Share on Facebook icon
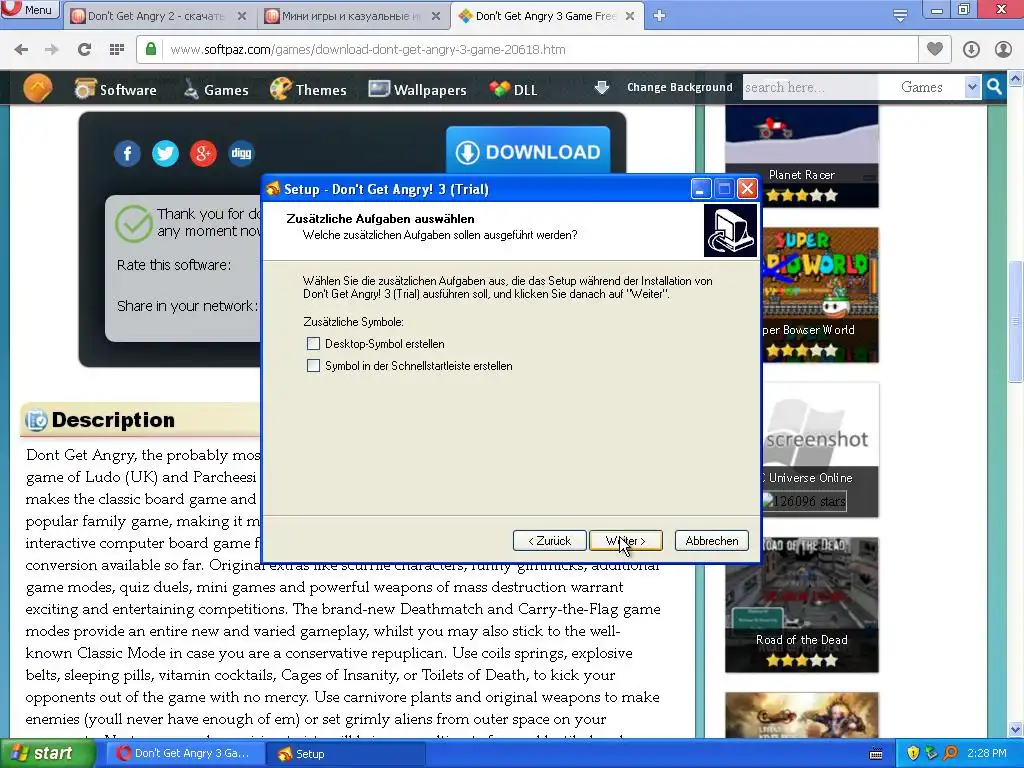 coord(127,153)
